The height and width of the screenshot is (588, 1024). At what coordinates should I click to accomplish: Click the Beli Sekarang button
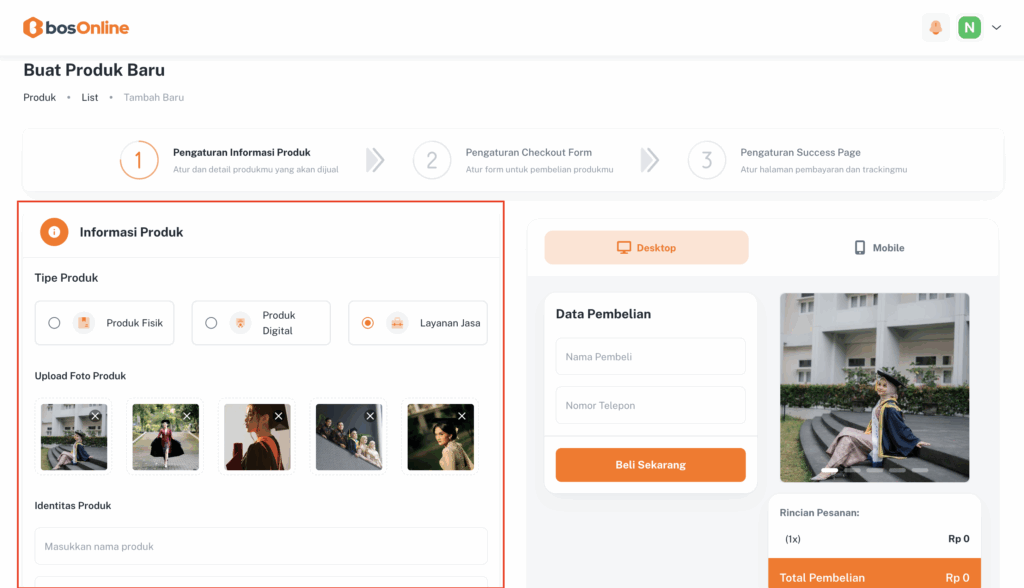[650, 465]
